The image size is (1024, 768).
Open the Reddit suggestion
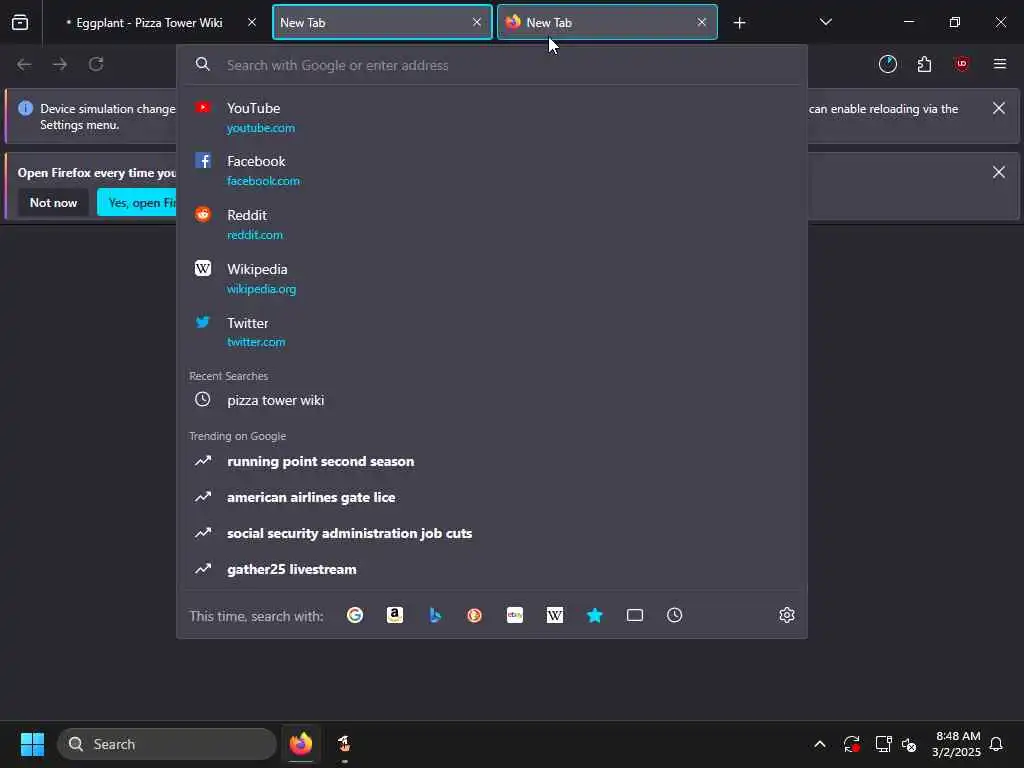coord(492,224)
